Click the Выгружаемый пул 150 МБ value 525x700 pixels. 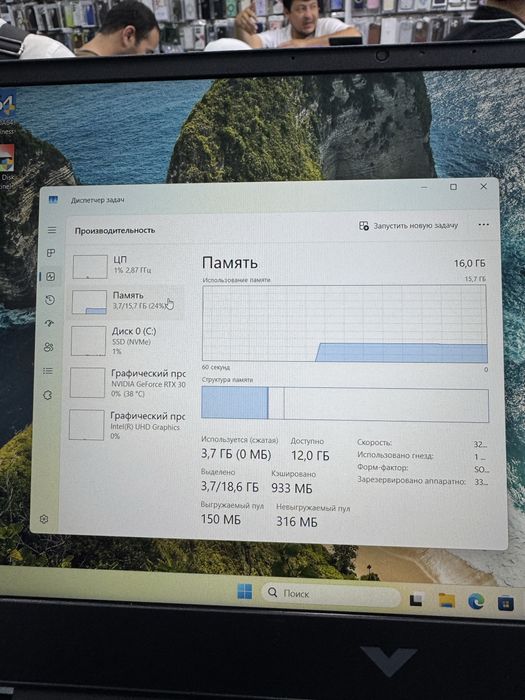[x=221, y=520]
